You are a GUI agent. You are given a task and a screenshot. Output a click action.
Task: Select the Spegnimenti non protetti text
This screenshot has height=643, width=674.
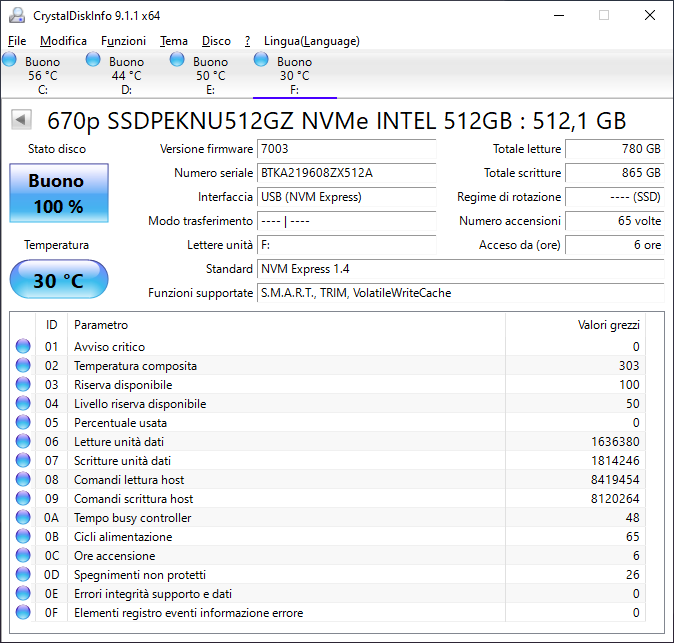[140, 575]
